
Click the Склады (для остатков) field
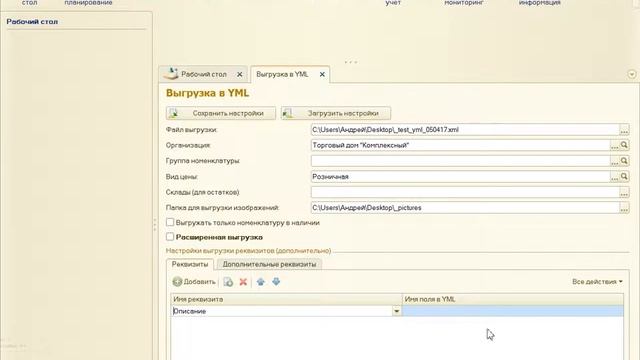pos(465,192)
